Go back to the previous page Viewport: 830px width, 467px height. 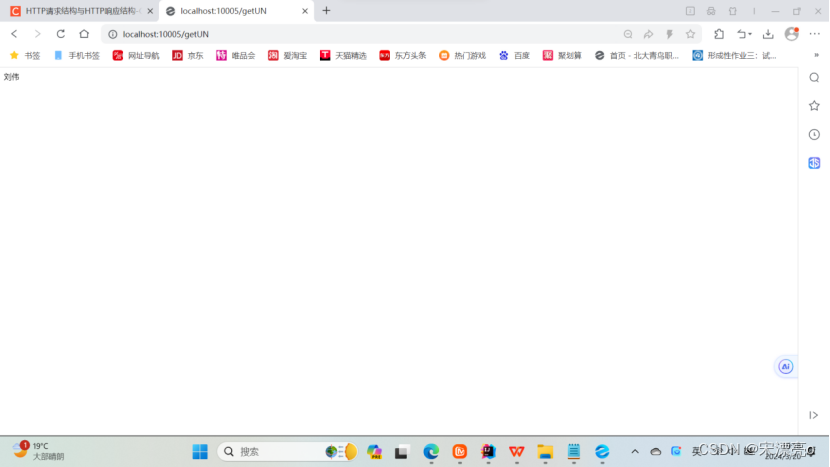pyautogui.click(x=14, y=34)
